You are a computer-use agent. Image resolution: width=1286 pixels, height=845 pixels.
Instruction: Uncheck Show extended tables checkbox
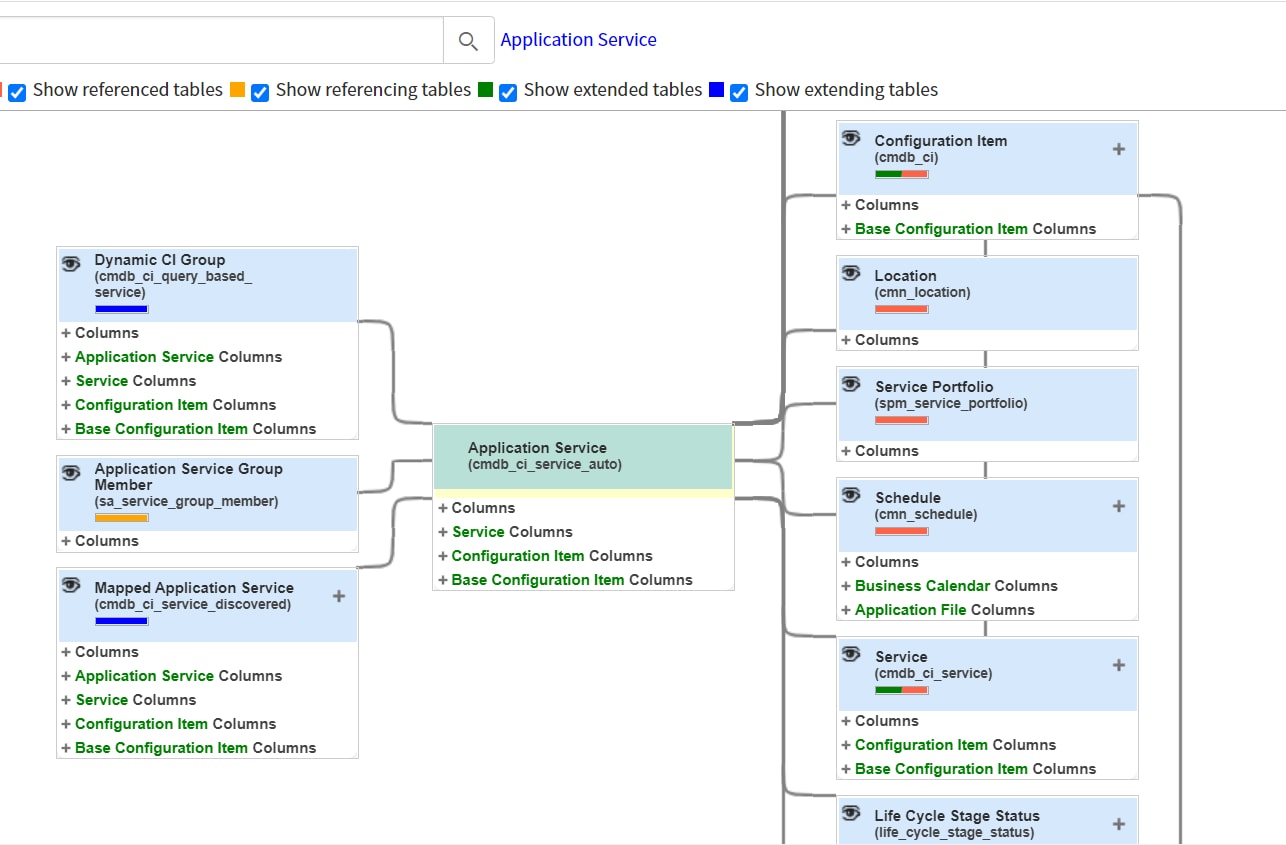point(508,92)
